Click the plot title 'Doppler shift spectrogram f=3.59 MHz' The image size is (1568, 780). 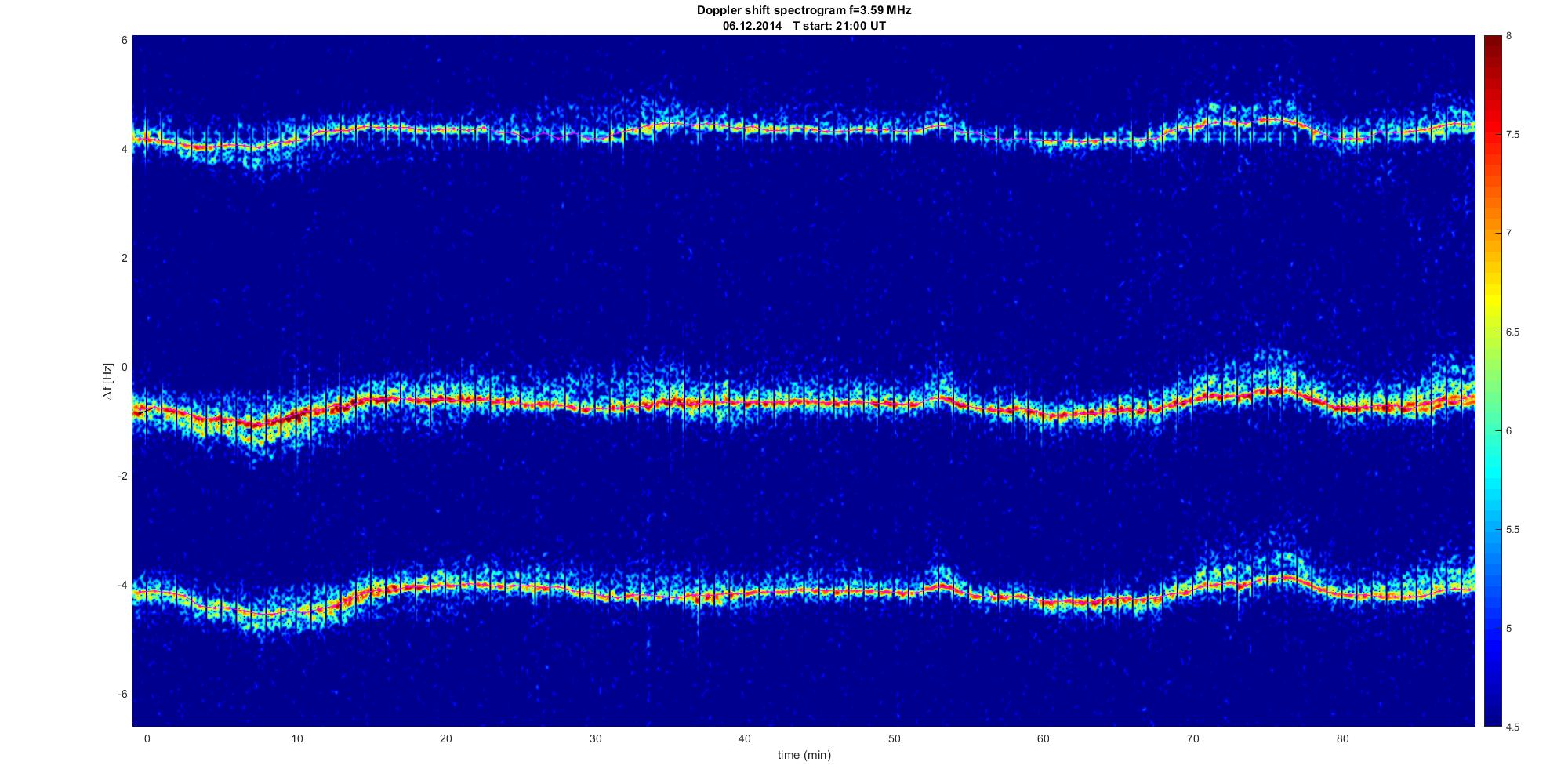804,10
